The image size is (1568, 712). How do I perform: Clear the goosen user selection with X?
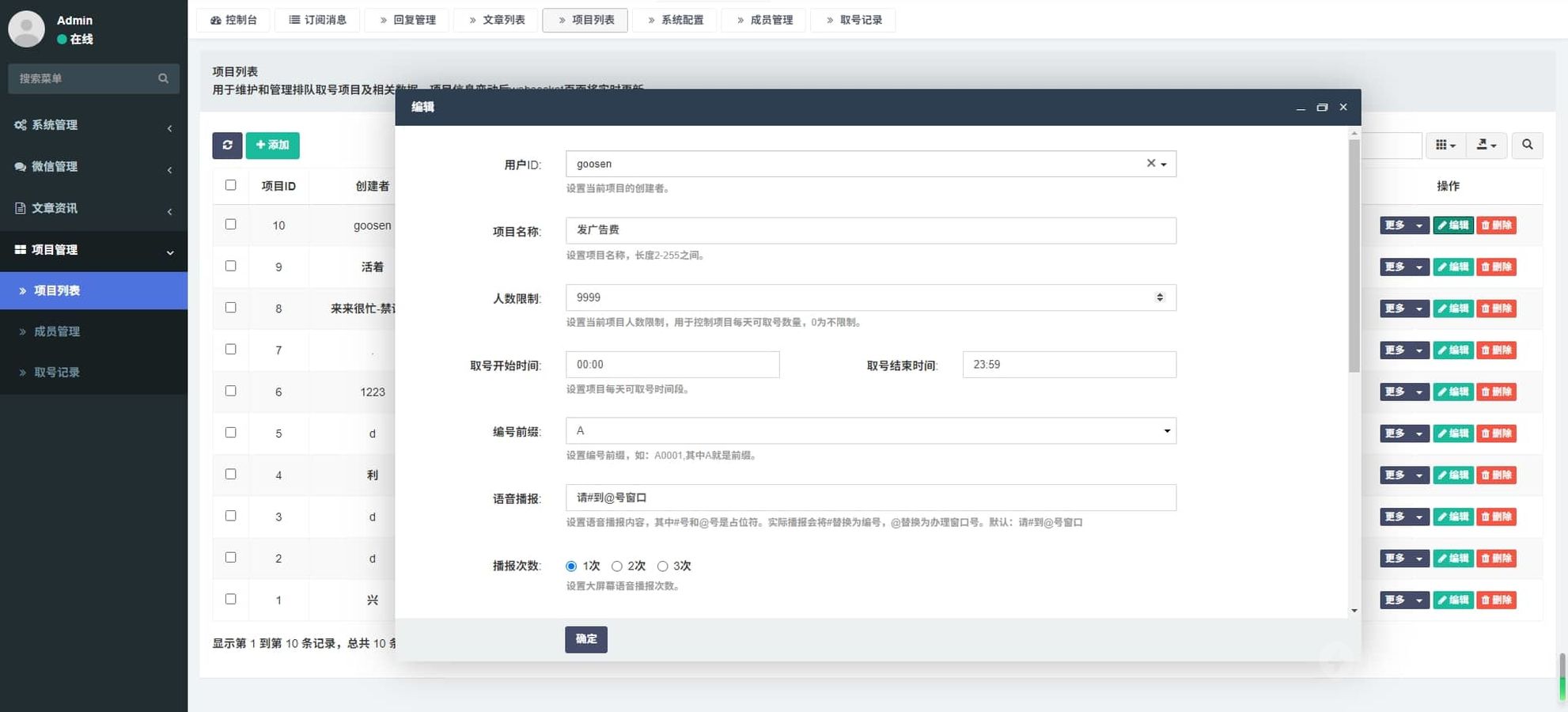(x=1151, y=163)
